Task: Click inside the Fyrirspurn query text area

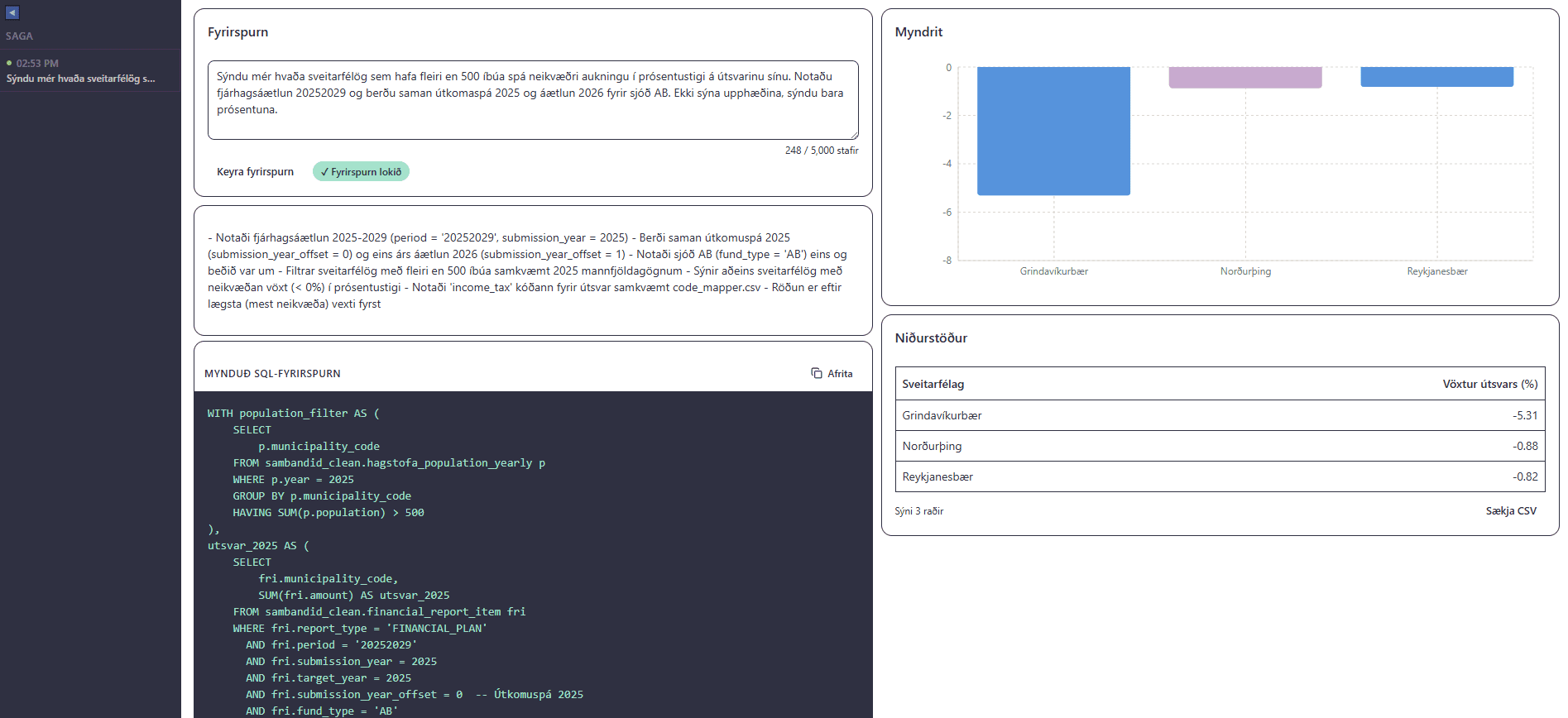Action: coord(533,100)
